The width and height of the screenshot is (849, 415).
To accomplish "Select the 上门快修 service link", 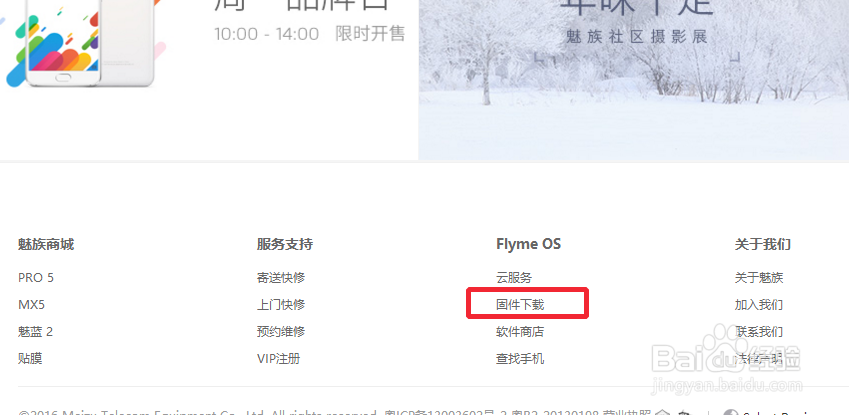I will click(281, 304).
